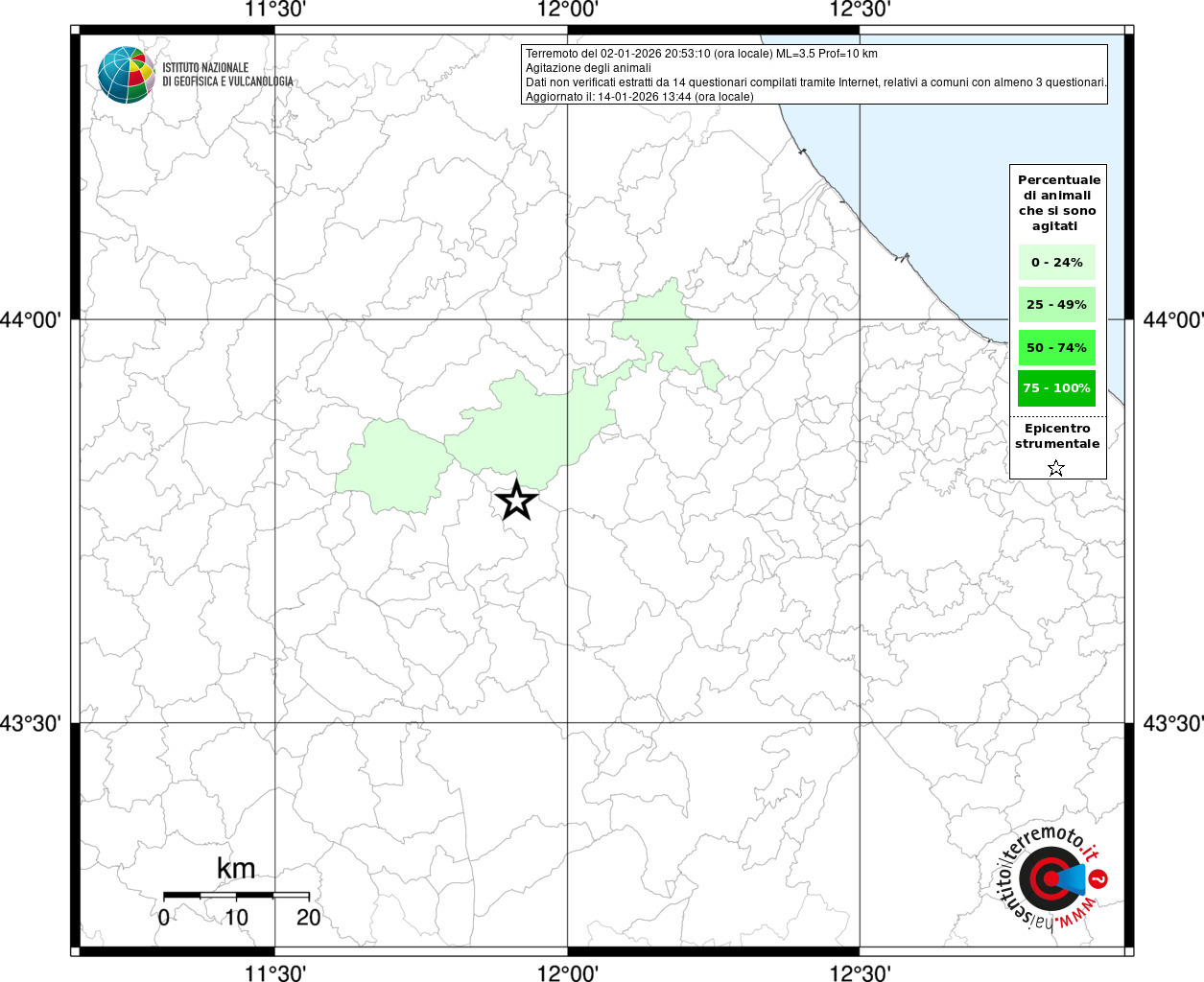Click the right 44°00' latitude label
This screenshot has width=1204, height=982.
[1172, 319]
